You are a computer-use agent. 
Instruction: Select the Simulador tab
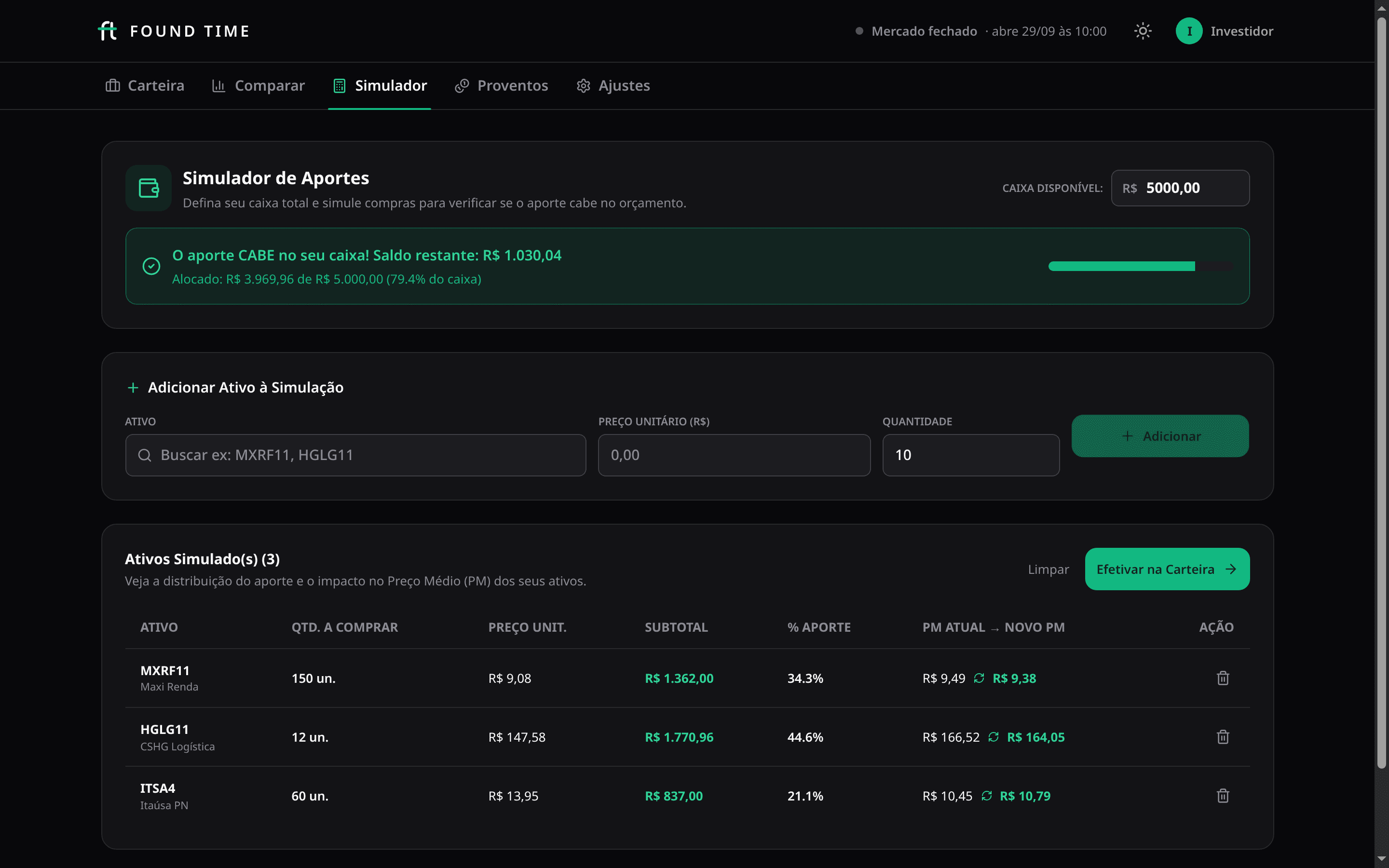[380, 85]
